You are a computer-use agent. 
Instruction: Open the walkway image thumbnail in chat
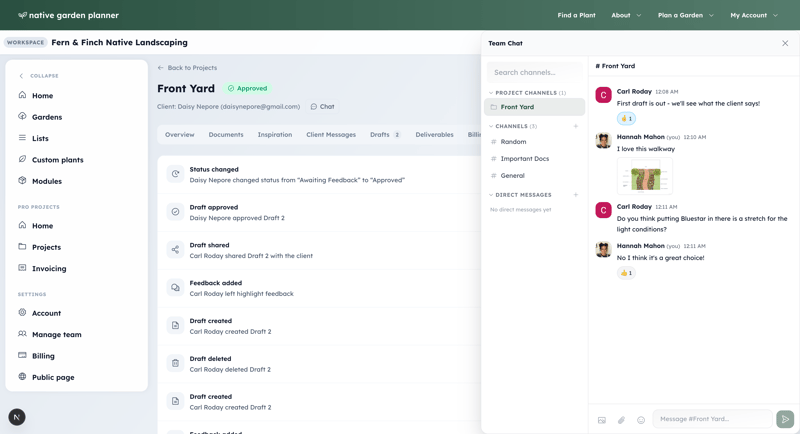click(645, 176)
